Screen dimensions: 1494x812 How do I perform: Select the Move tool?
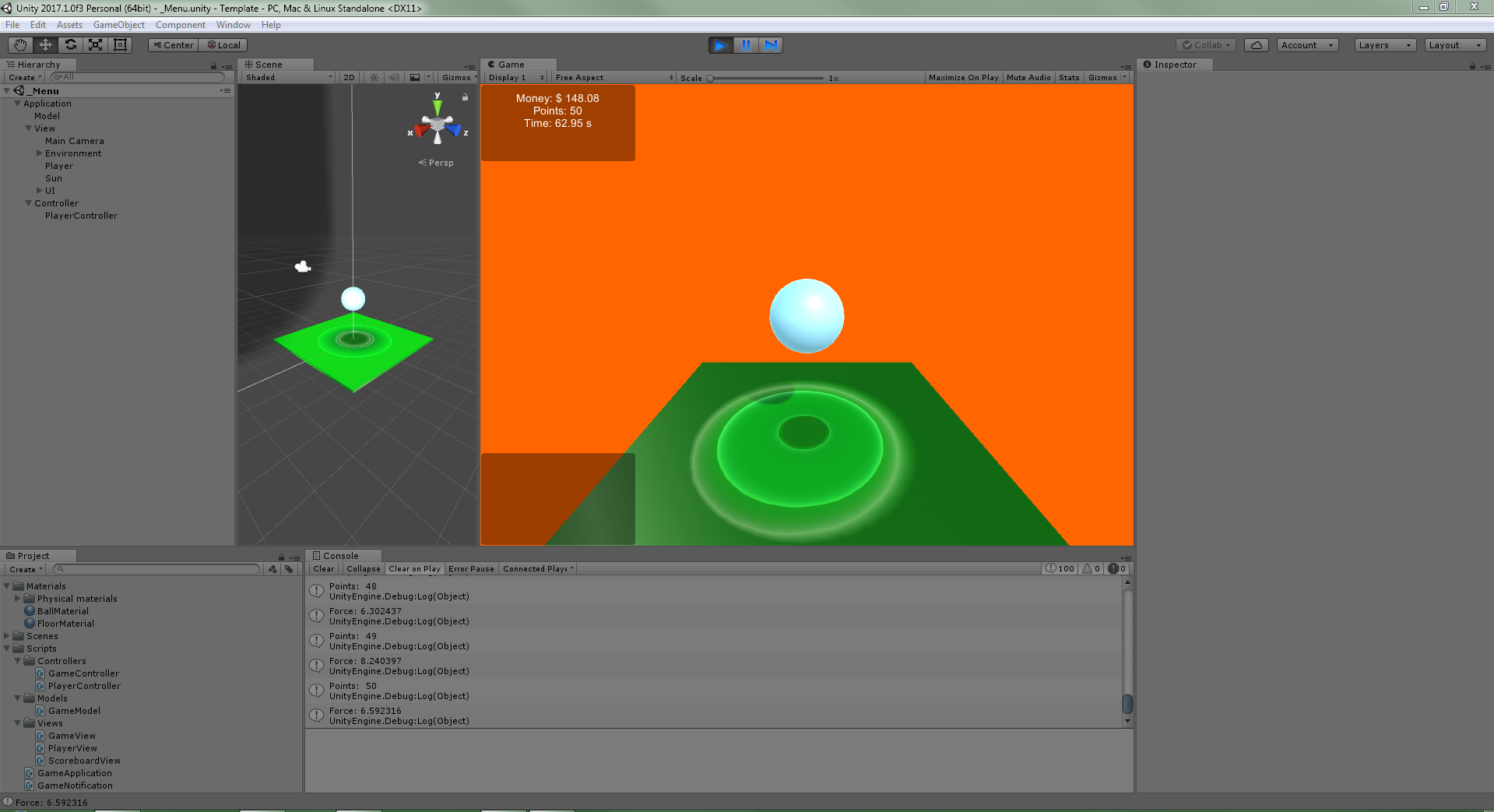click(x=45, y=45)
